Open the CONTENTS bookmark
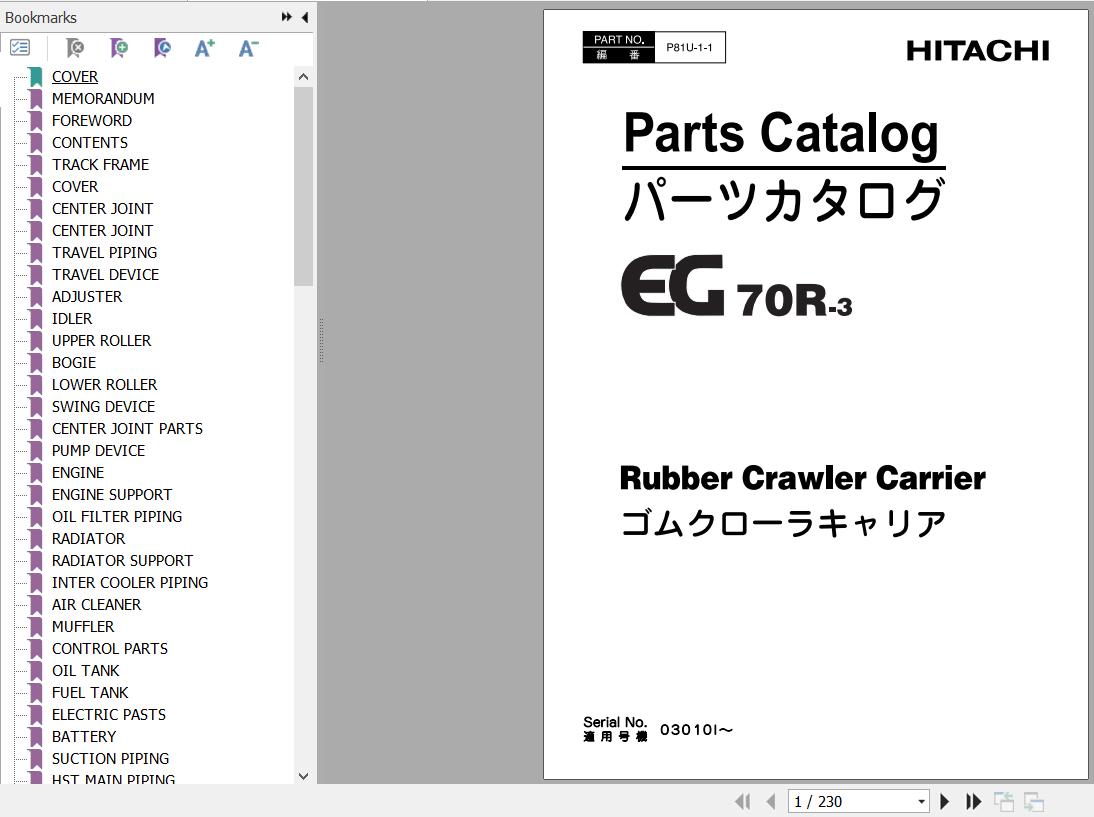 click(89, 142)
